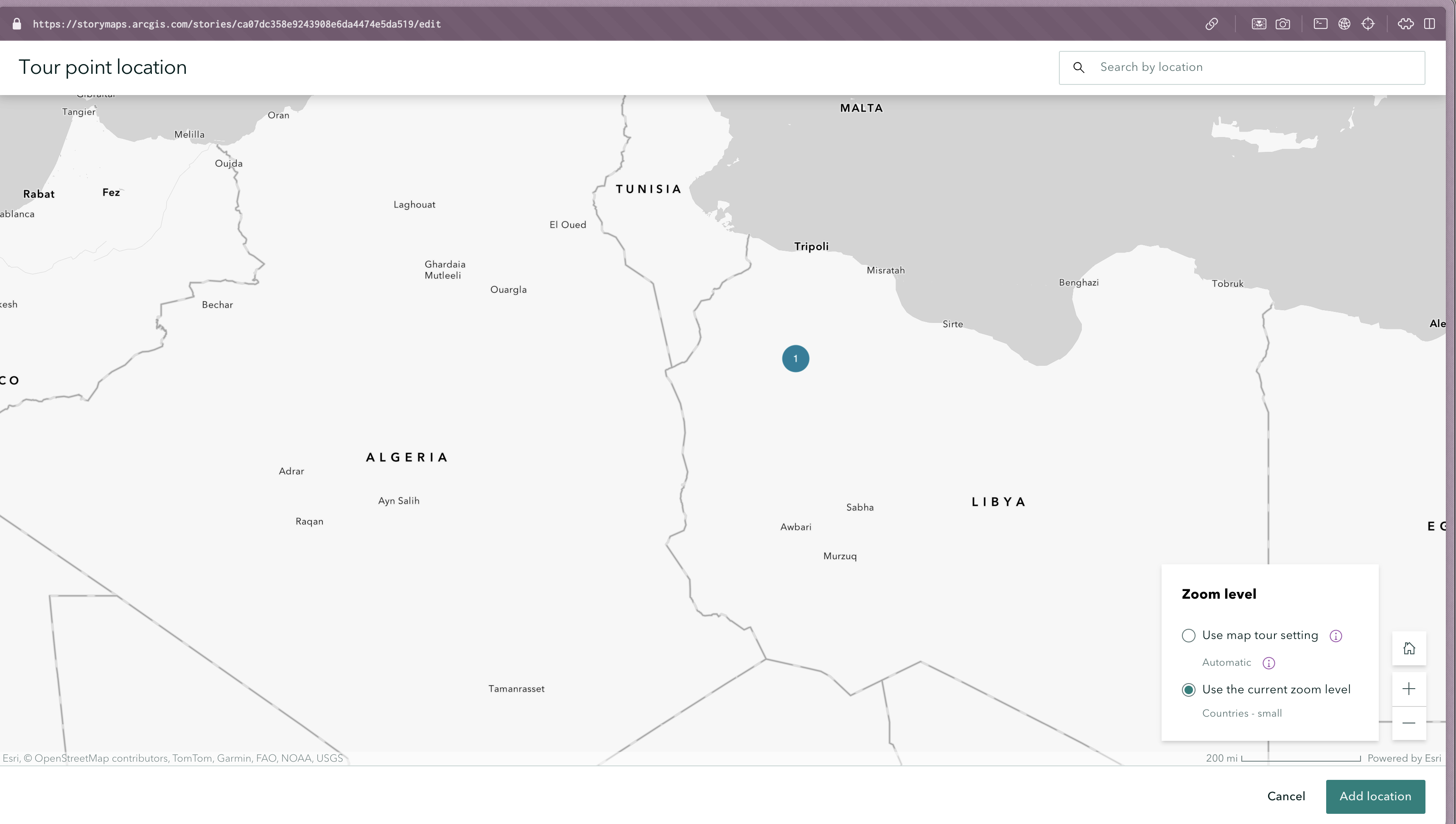Click the crosshair target icon
Viewport: 1456px width, 824px height.
coord(1368,24)
